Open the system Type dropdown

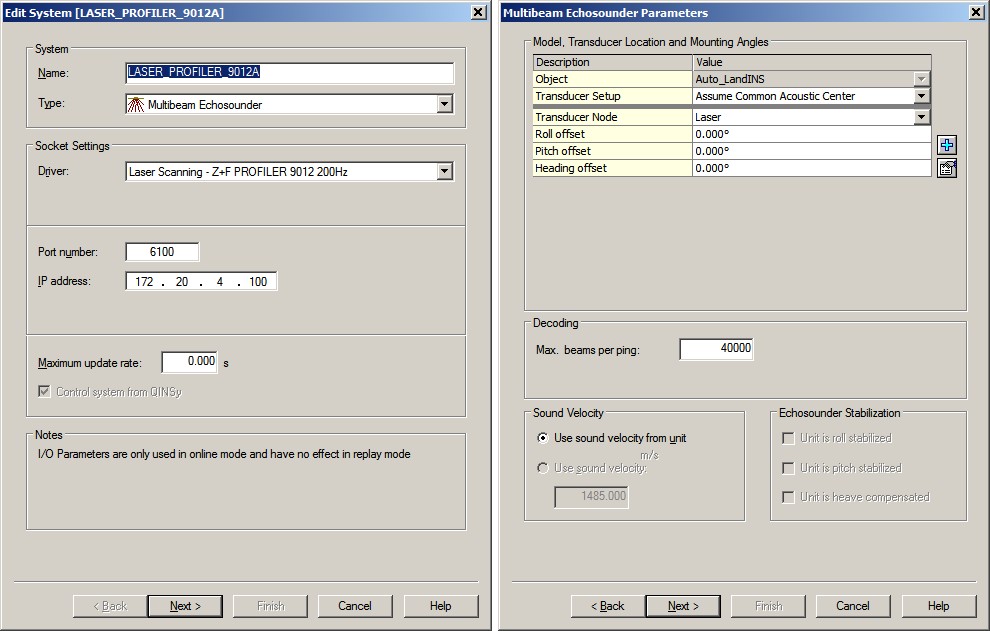tap(444, 104)
